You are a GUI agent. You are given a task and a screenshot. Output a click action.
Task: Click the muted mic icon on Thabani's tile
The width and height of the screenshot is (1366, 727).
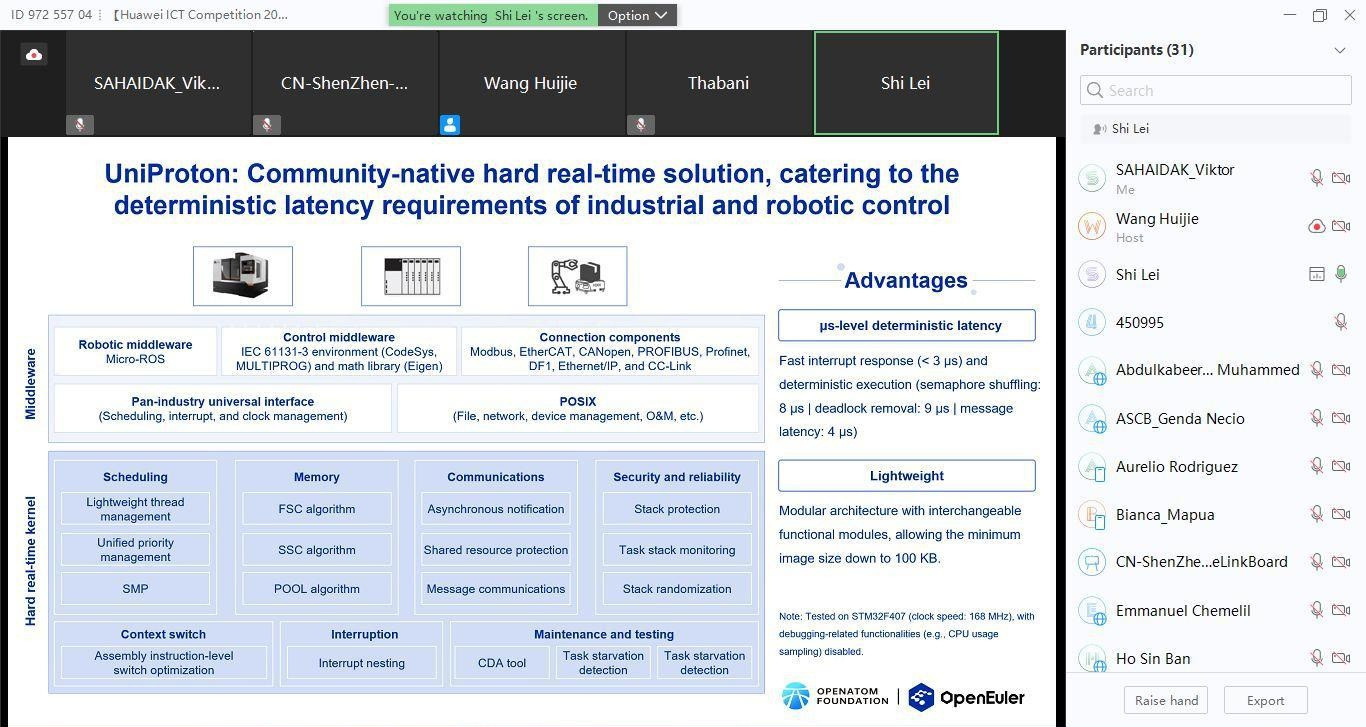tap(641, 125)
